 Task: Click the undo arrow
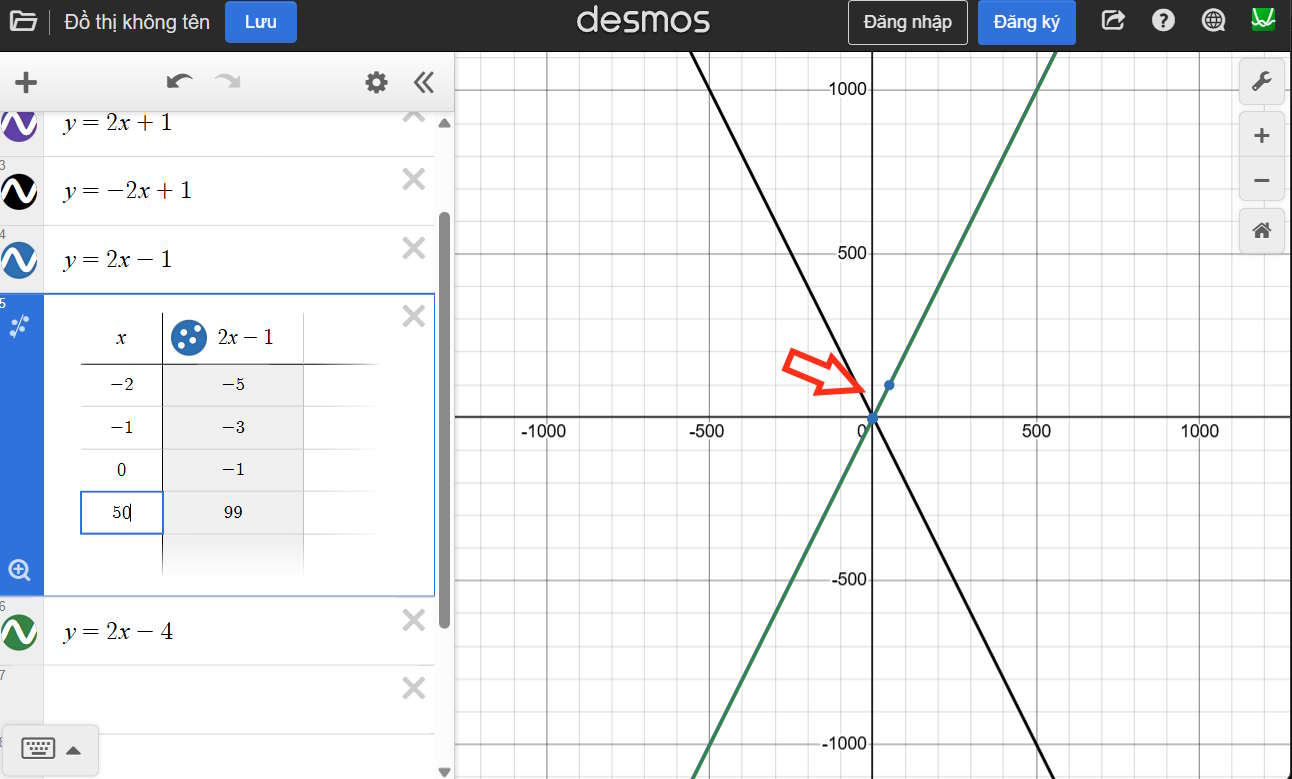coord(179,82)
